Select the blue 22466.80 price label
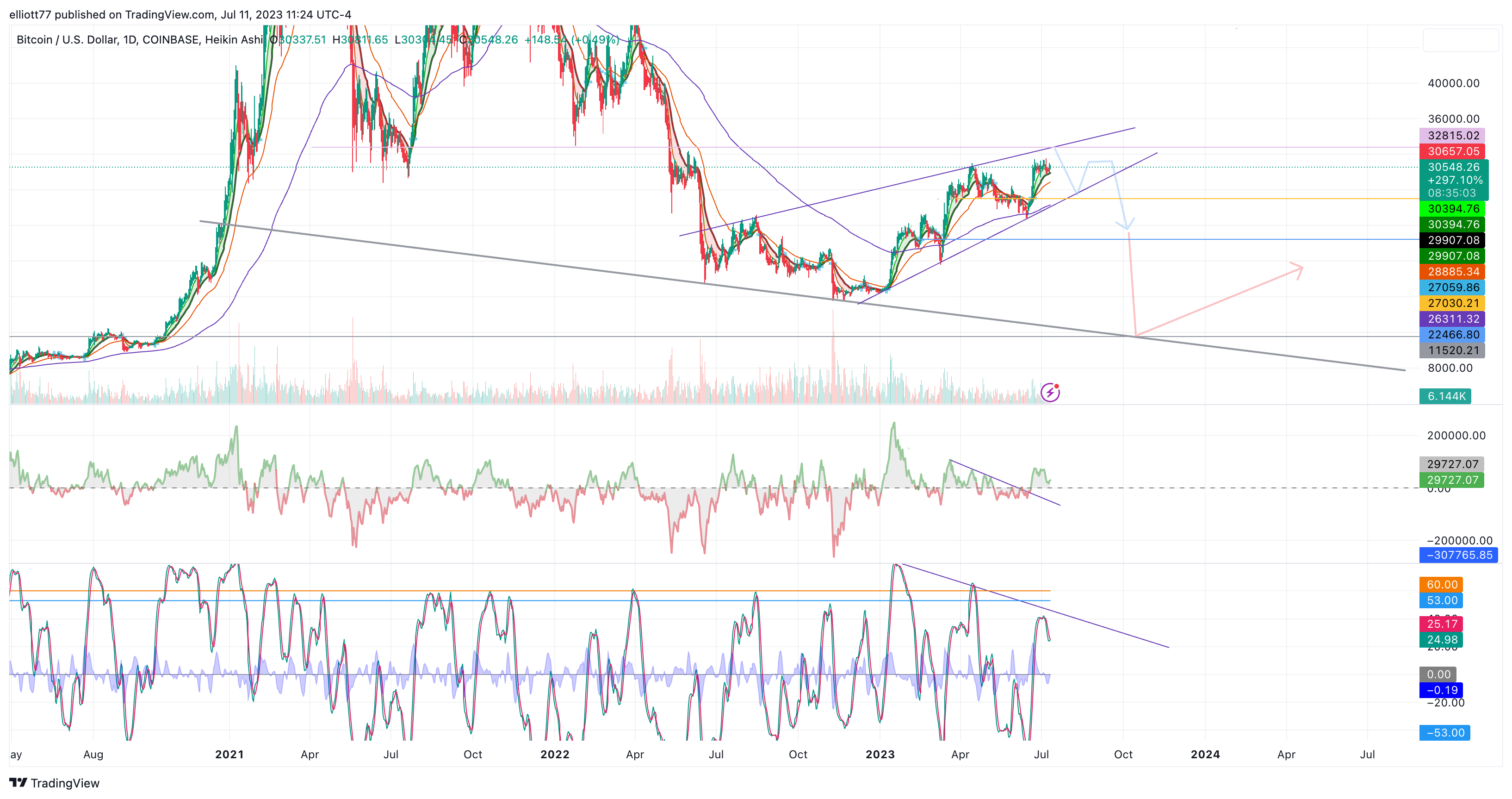This screenshot has width=1512, height=799. (x=1452, y=335)
